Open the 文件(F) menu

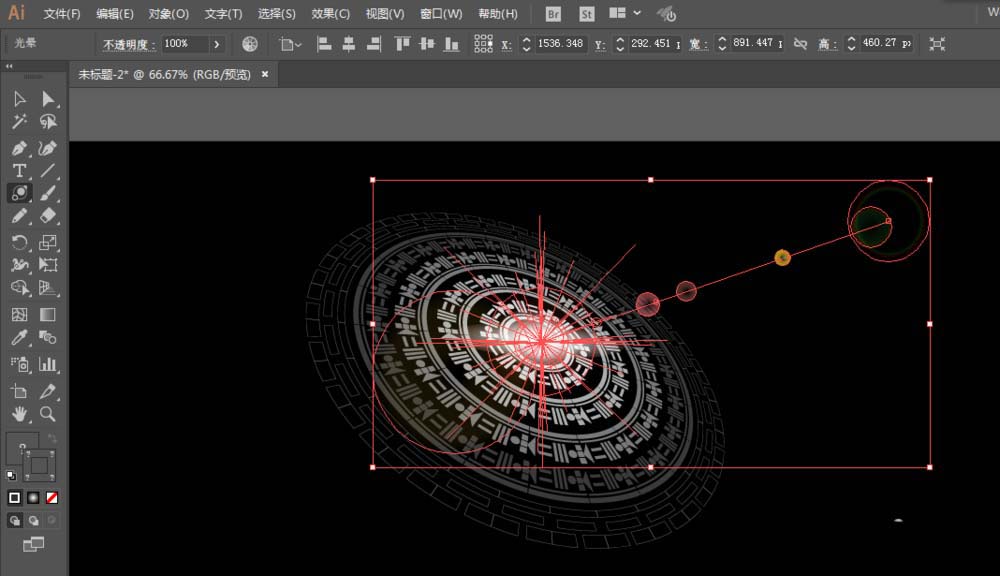[x=62, y=14]
